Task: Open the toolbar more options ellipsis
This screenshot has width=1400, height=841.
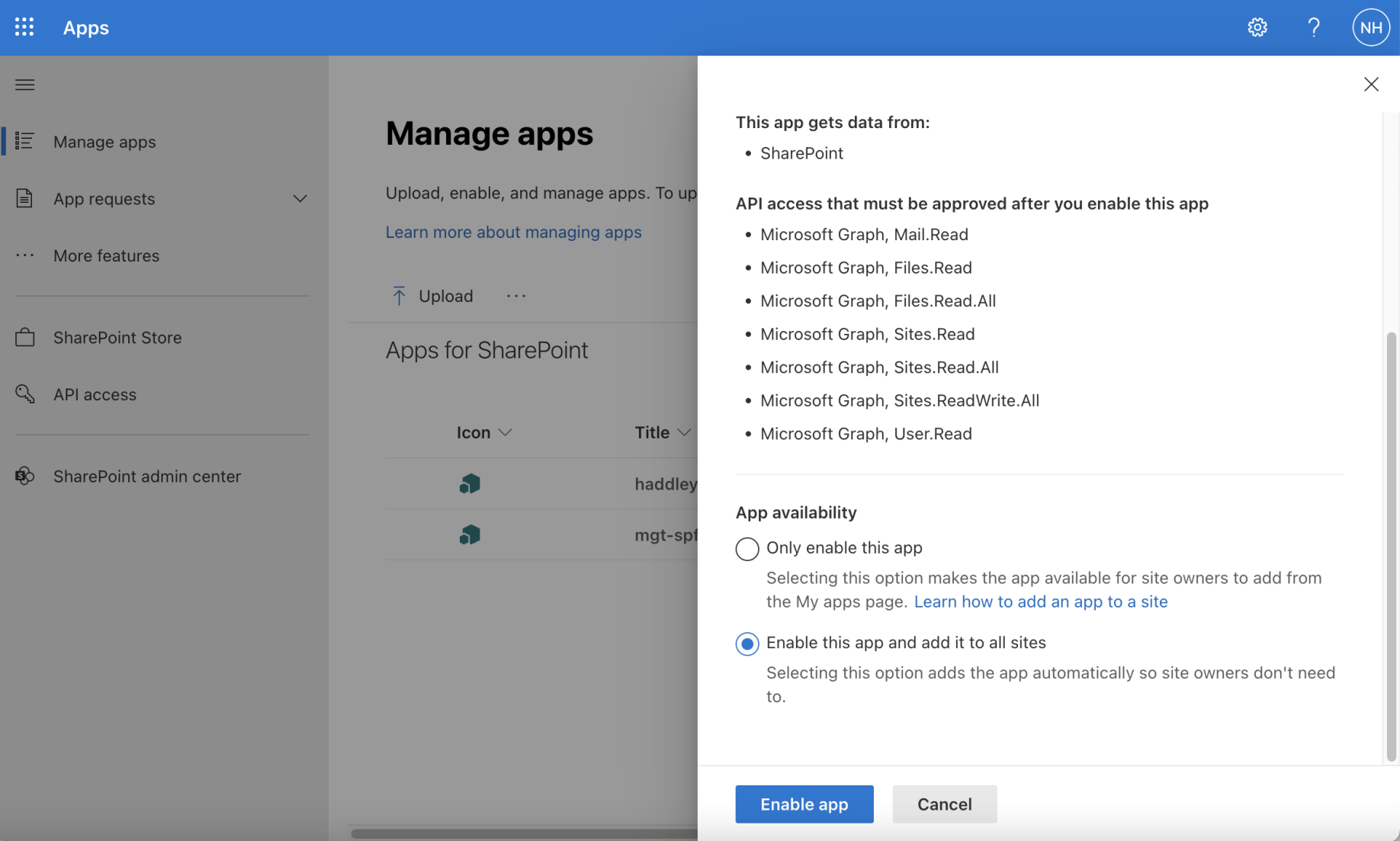Action: [x=516, y=296]
